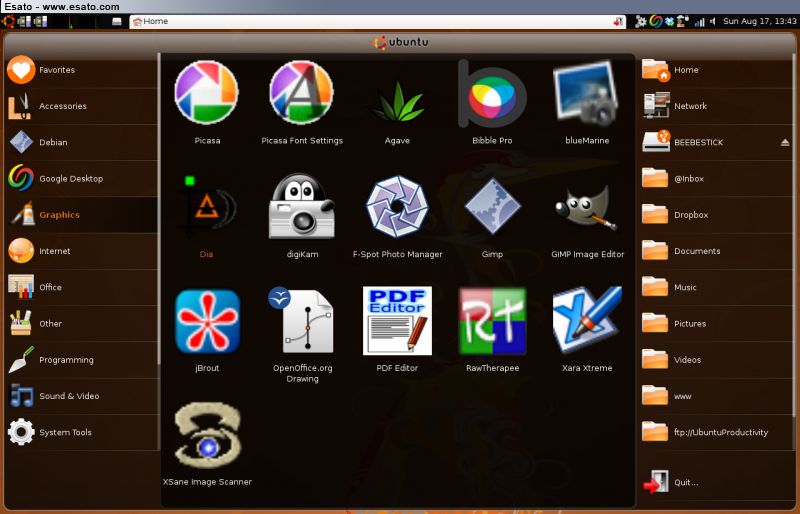Image resolution: width=800 pixels, height=514 pixels.
Task: Open ftp://UbuntuProductivity location
Action: click(716, 432)
